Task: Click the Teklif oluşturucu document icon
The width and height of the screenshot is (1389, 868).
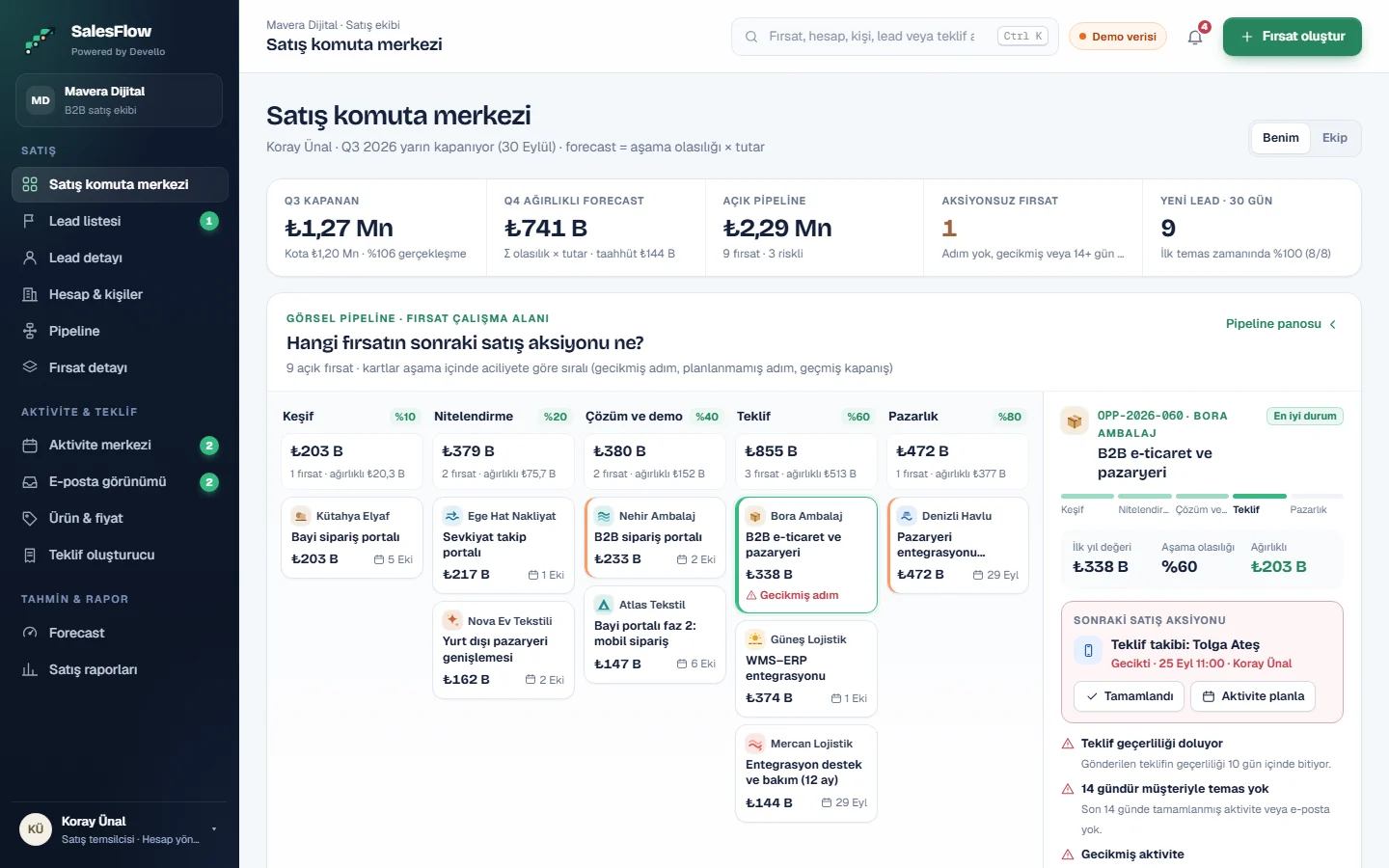Action: pos(30,555)
